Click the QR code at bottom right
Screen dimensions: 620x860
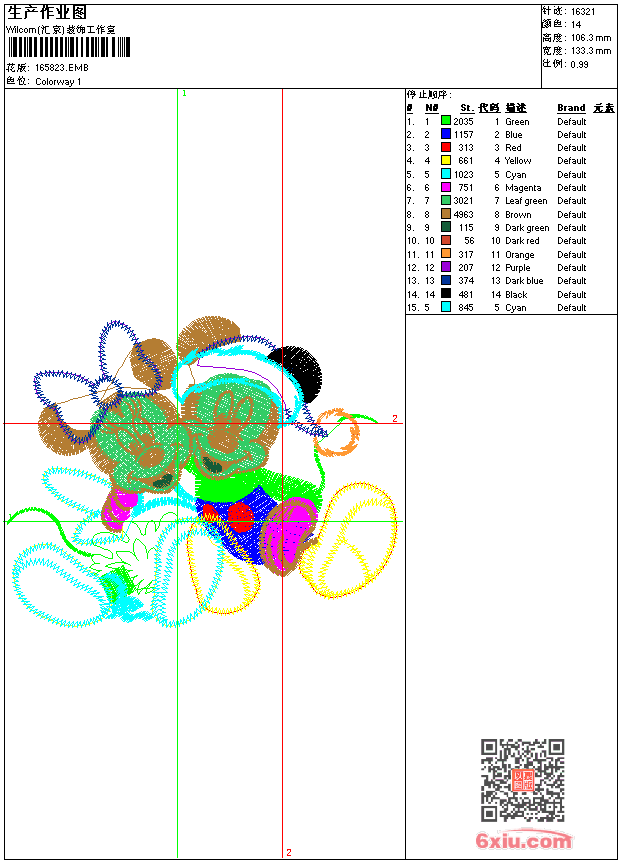523,780
